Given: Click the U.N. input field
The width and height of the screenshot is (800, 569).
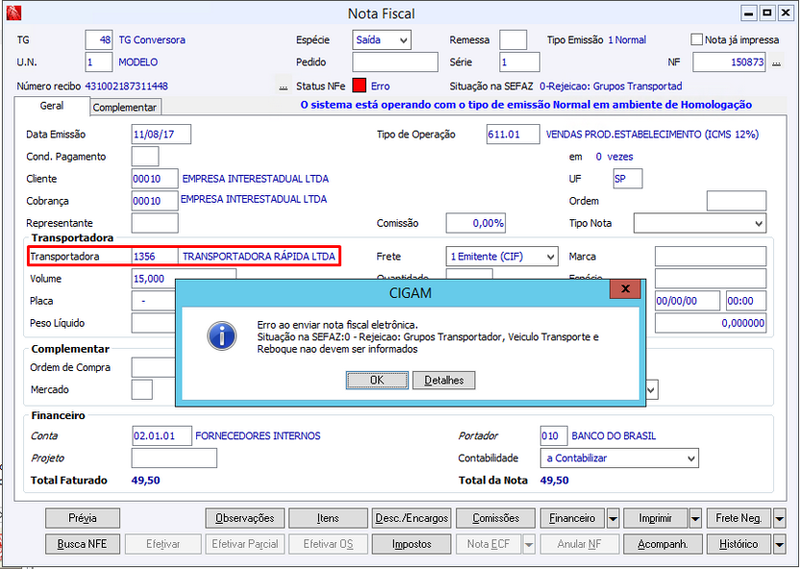Looking at the screenshot, I should click(99, 62).
